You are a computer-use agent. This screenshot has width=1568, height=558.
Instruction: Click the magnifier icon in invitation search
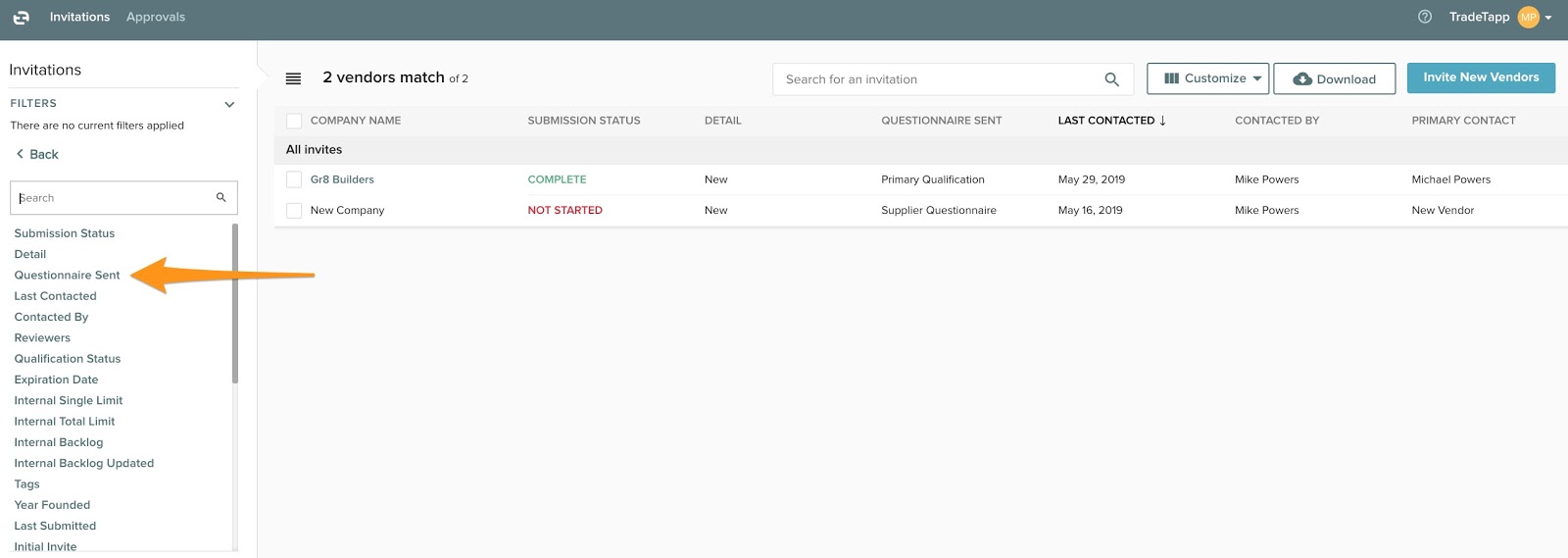pyautogui.click(x=1111, y=79)
